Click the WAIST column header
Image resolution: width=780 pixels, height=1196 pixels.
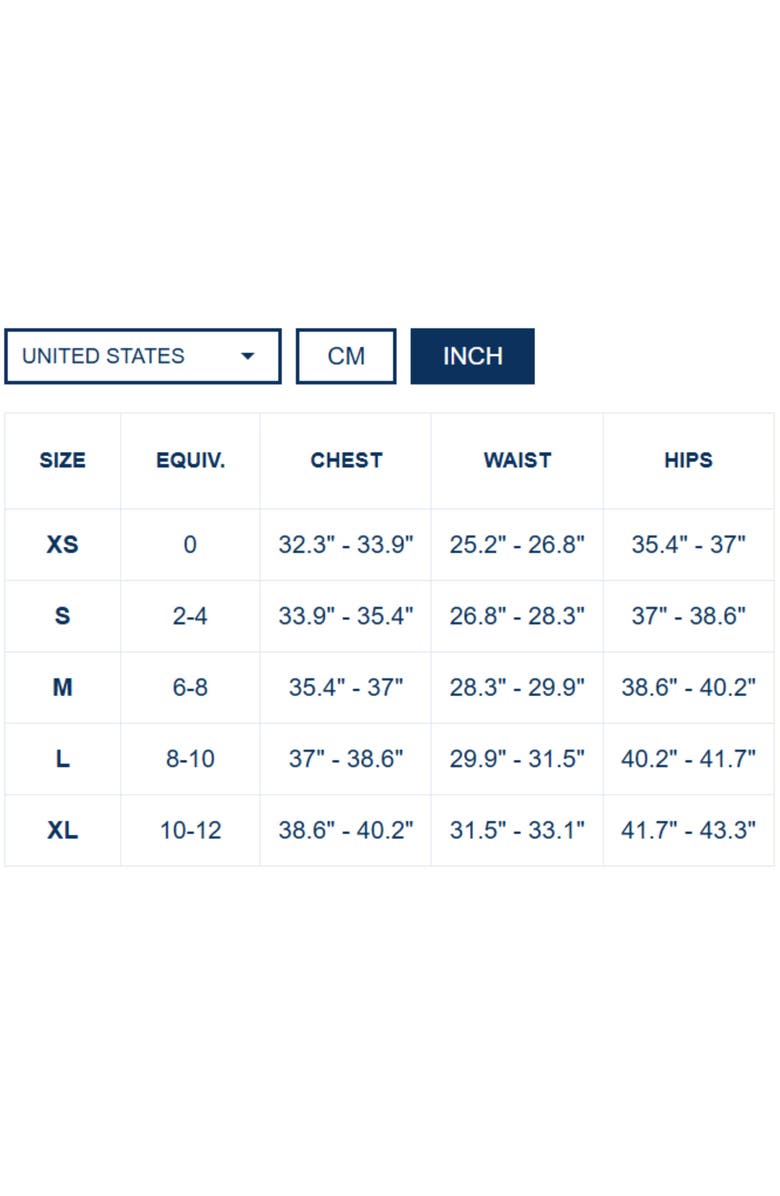tap(517, 460)
